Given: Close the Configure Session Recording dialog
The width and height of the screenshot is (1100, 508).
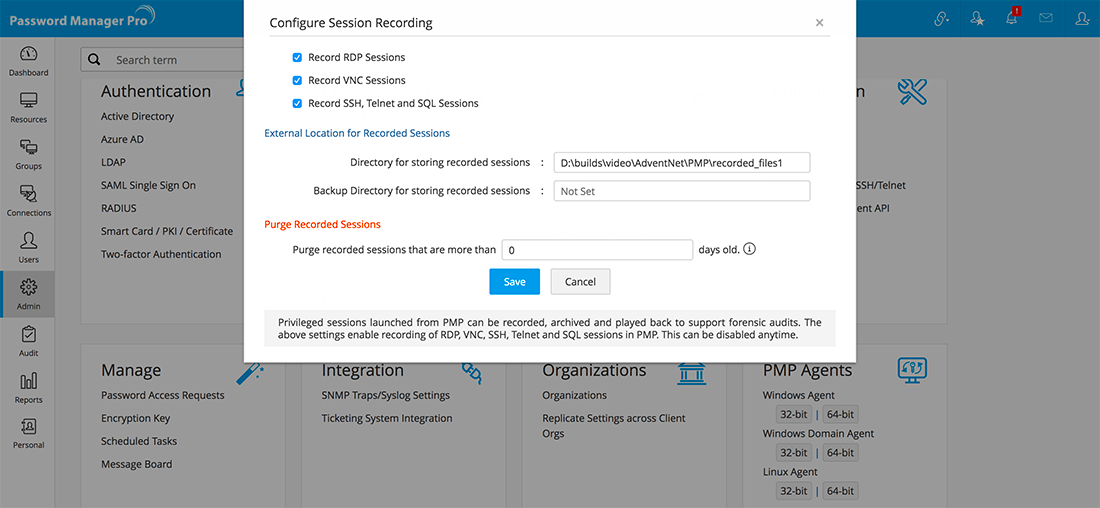Looking at the screenshot, I should [820, 22].
